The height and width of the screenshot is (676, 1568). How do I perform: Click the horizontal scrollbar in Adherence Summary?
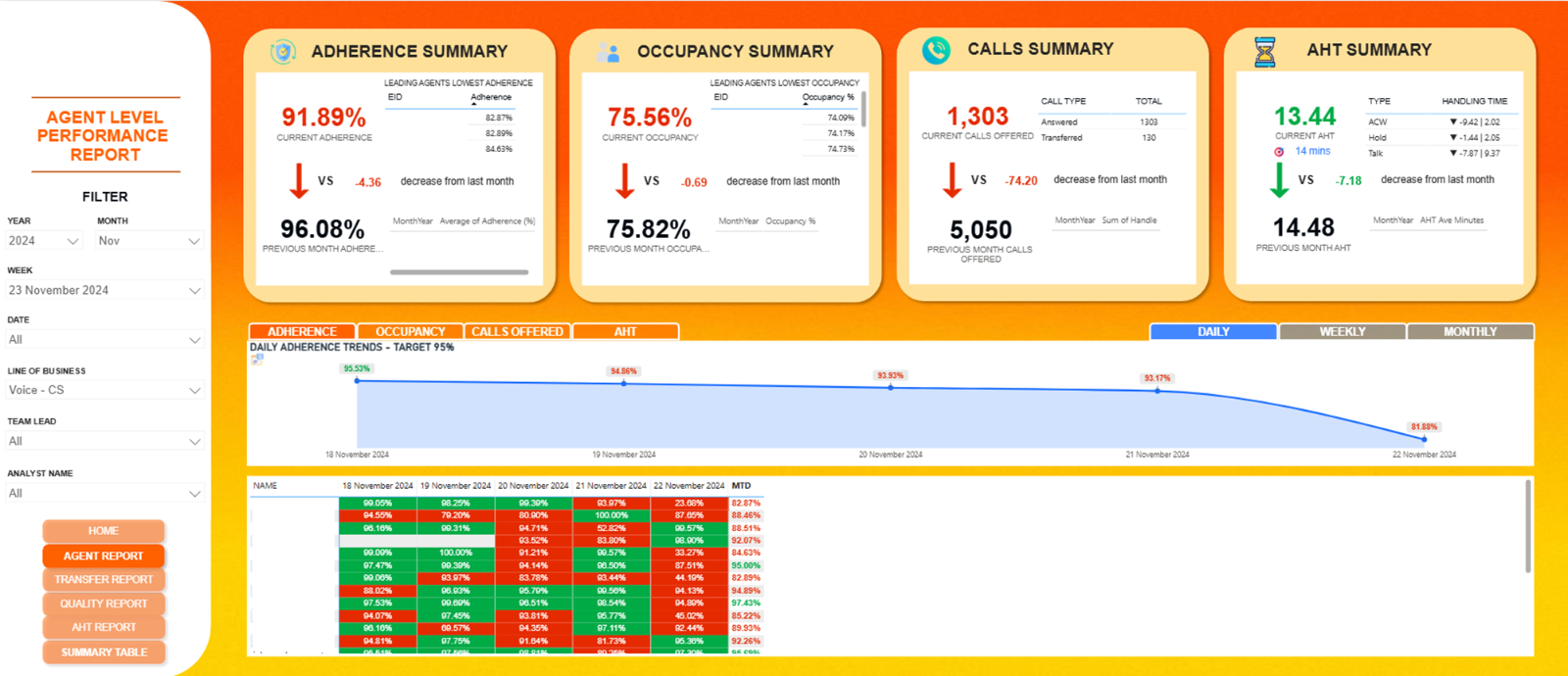pyautogui.click(x=459, y=272)
